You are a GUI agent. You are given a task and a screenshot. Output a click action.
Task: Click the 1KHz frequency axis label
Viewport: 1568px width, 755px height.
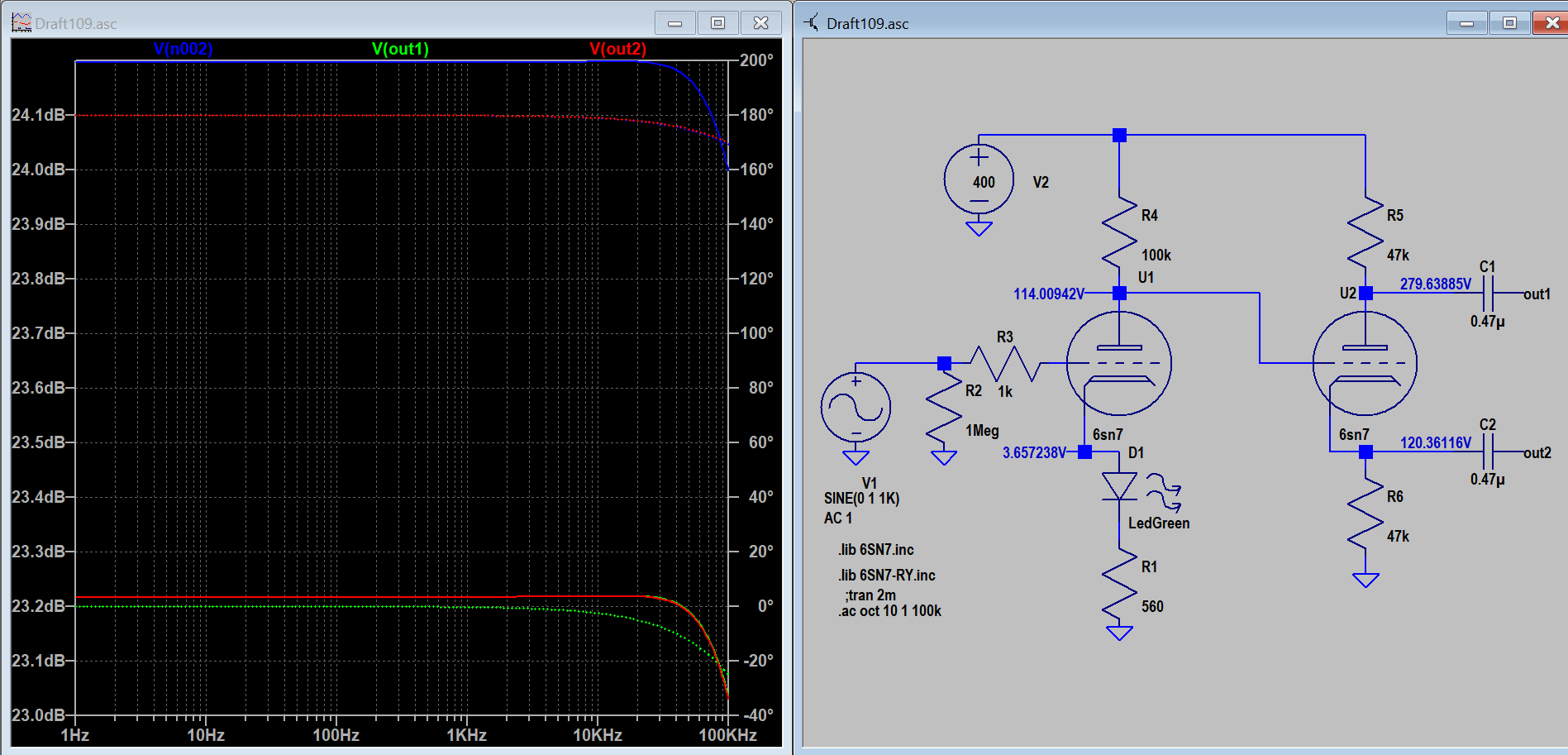[466, 736]
